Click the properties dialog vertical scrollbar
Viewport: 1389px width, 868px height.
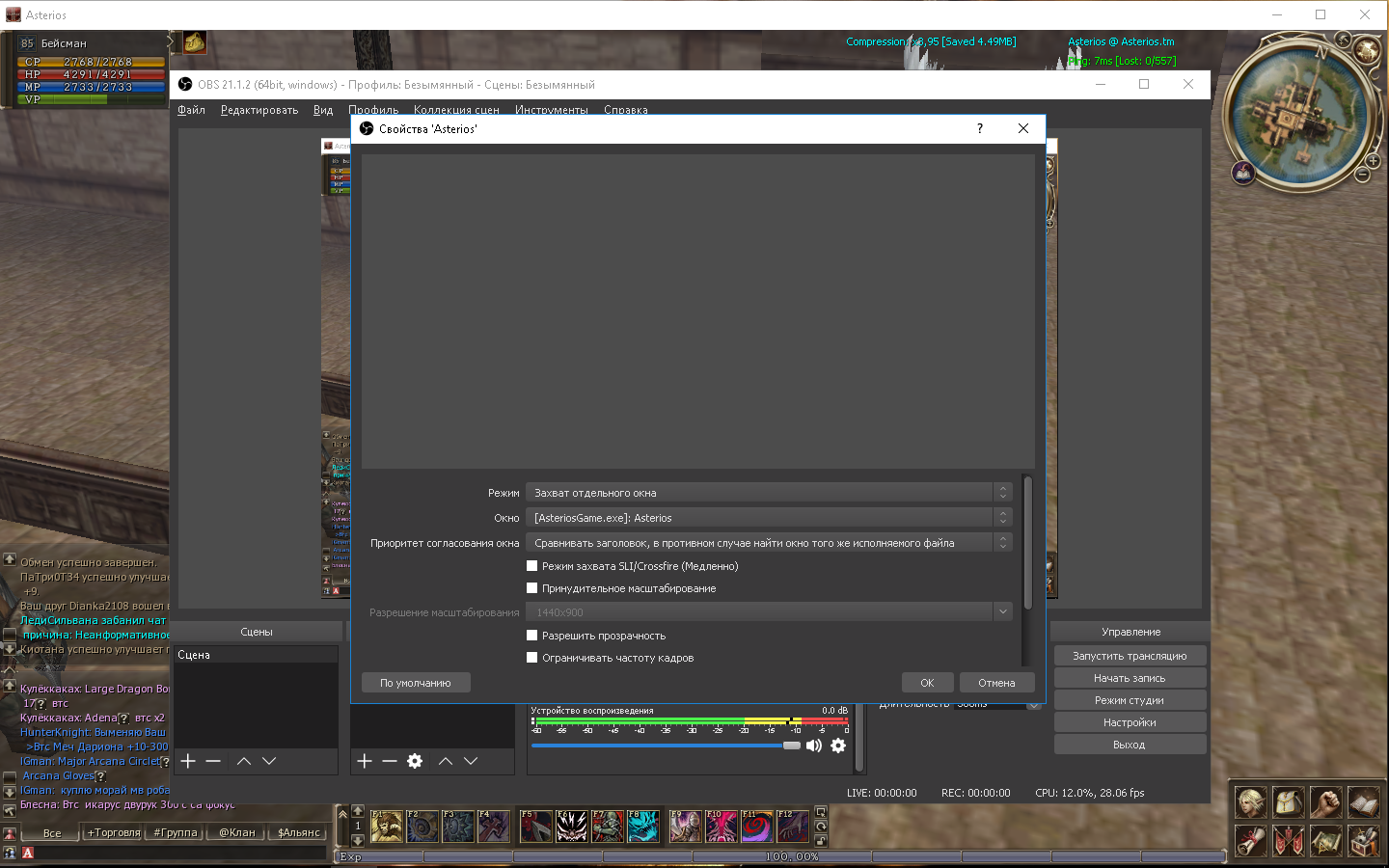(1027, 543)
